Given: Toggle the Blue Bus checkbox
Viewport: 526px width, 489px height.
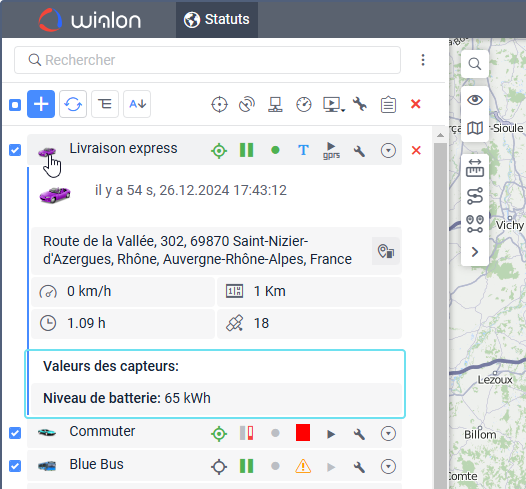Looking at the screenshot, I should click(x=15, y=466).
